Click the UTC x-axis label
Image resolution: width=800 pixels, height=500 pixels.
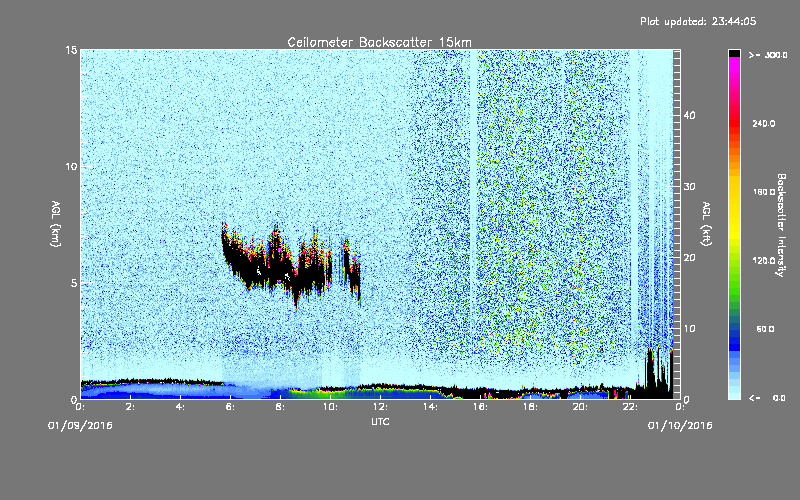380,421
